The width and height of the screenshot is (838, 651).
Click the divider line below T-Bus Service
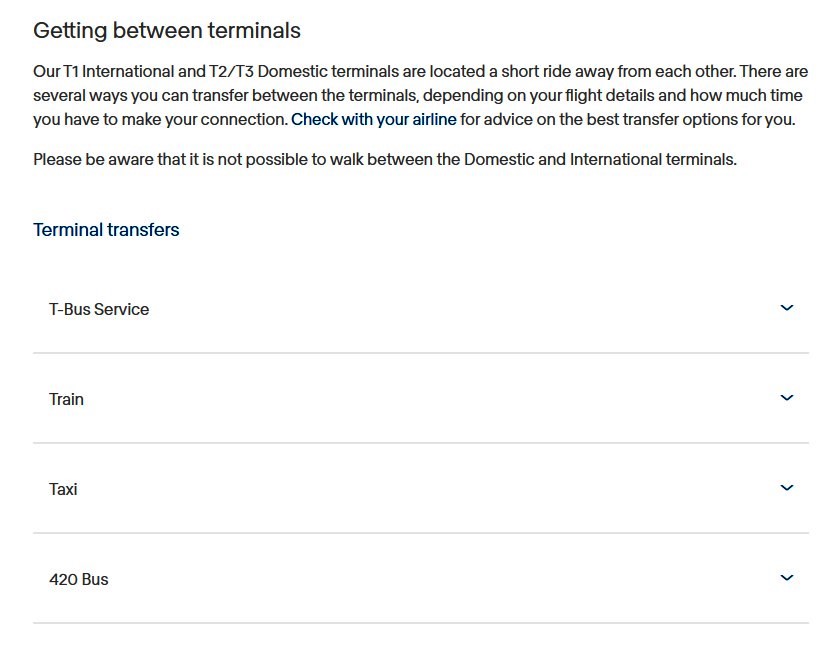click(x=421, y=353)
